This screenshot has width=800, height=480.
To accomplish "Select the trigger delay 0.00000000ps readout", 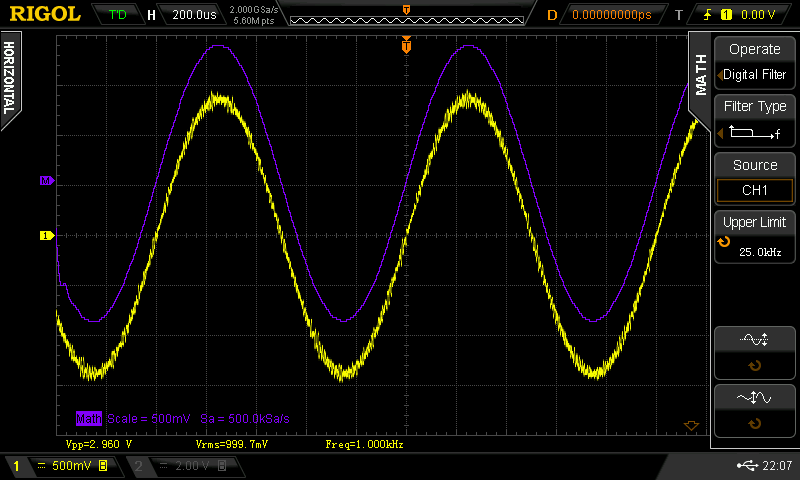I will coord(612,15).
